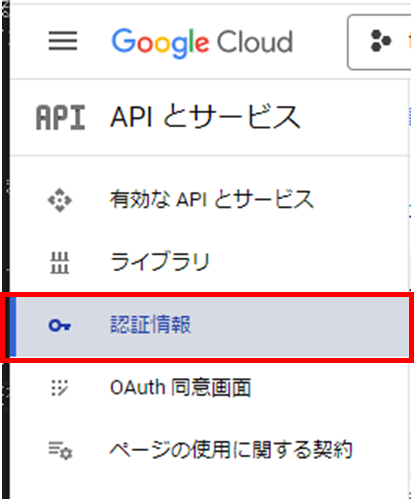The height and width of the screenshot is (499, 414).
Task: Open the hamburger navigation menu
Action: 63,41
